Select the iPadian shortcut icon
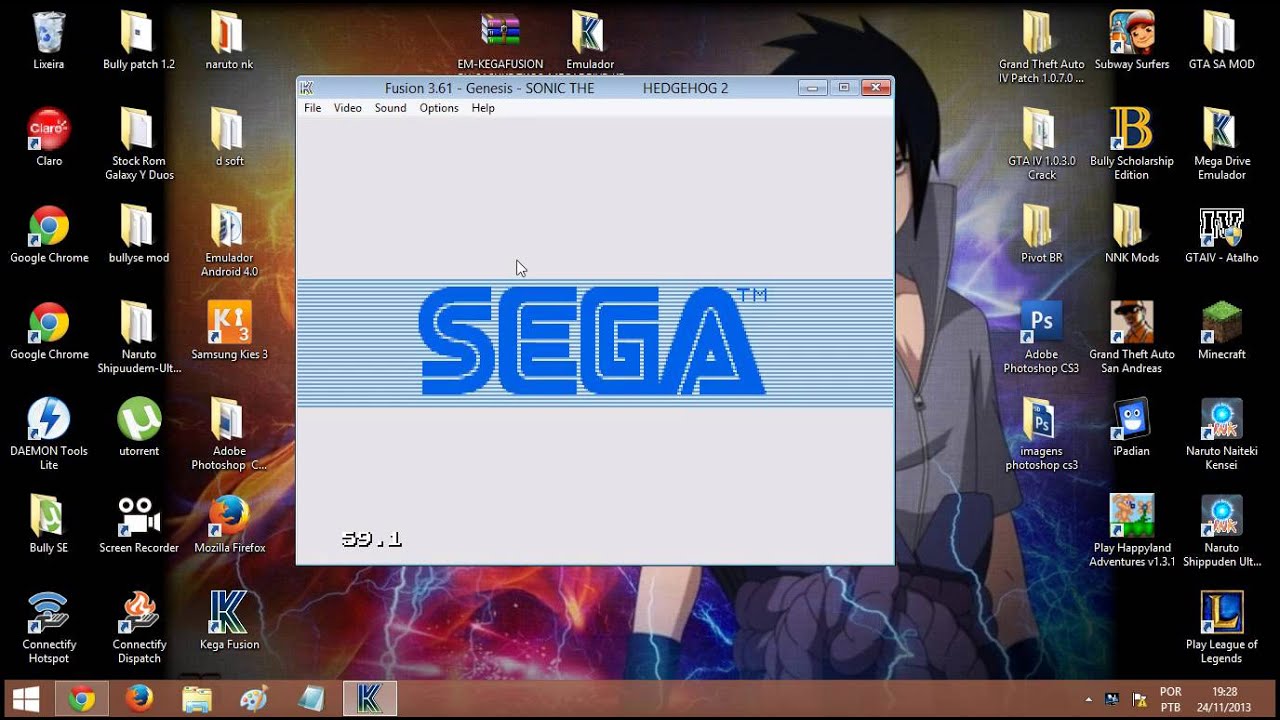The width and height of the screenshot is (1280, 720). coord(1131,427)
